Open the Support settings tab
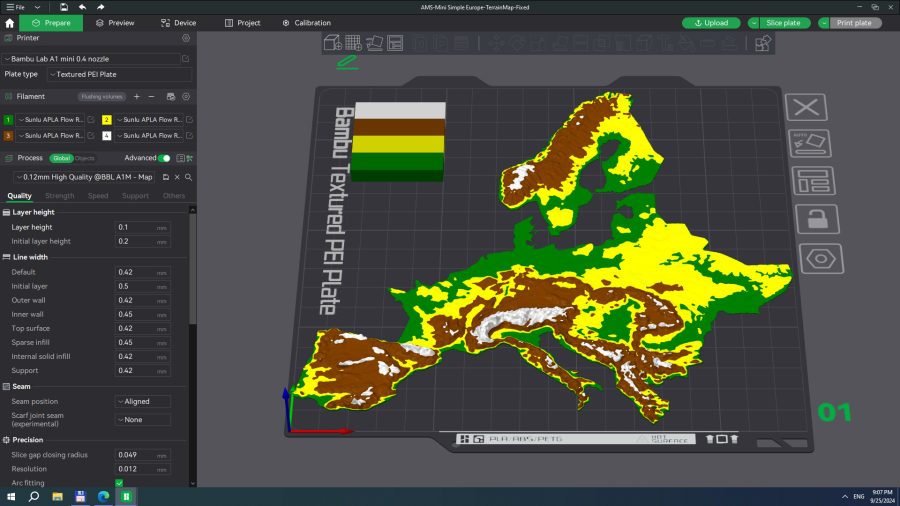 tap(135, 196)
